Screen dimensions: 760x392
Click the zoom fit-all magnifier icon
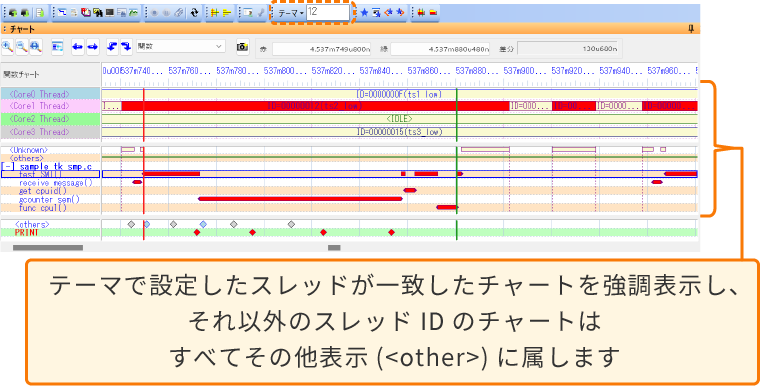(35, 47)
